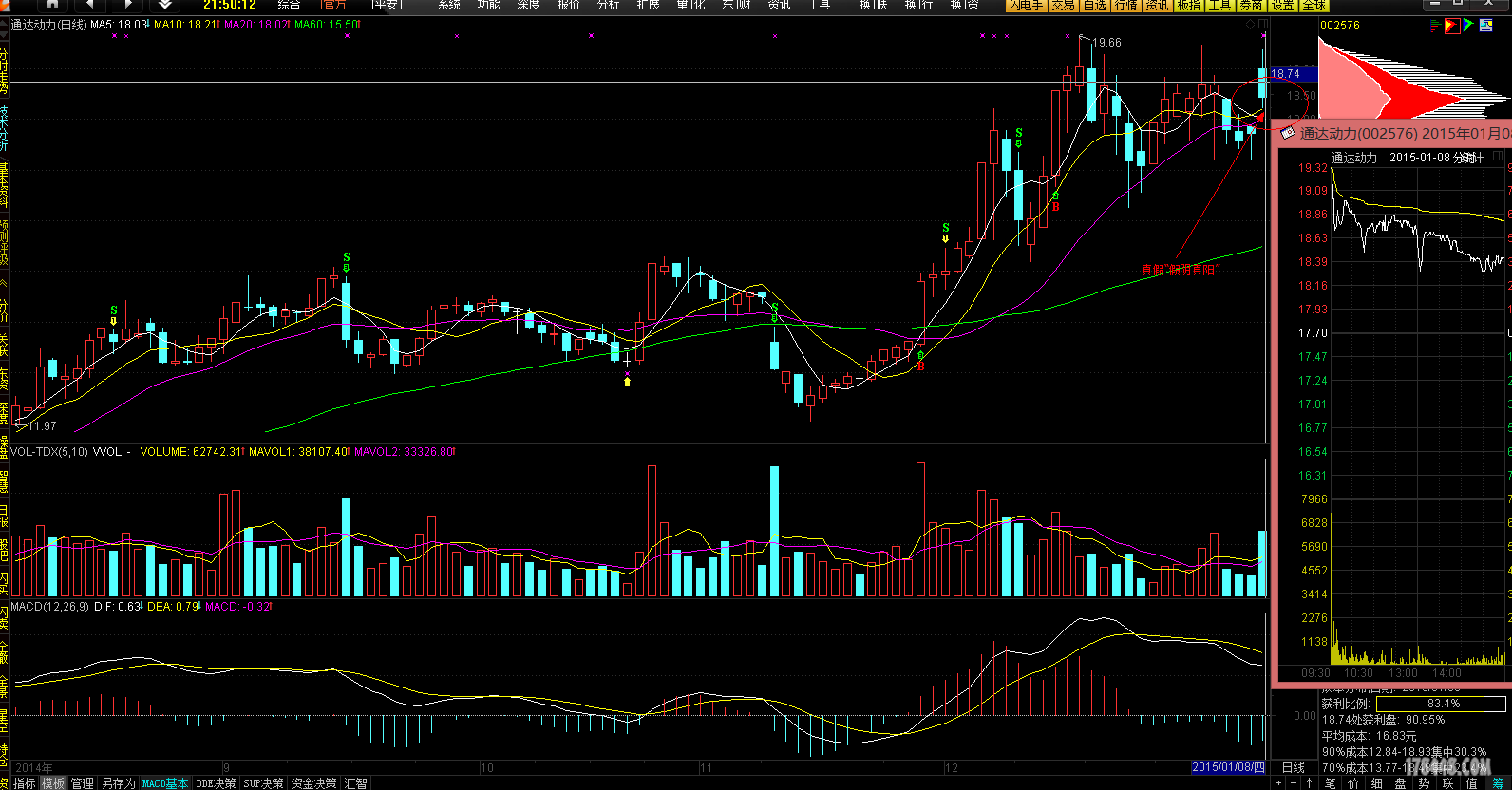Toggle the 值 side panel tab
Screen dimensions: 1512x790
click(1471, 783)
